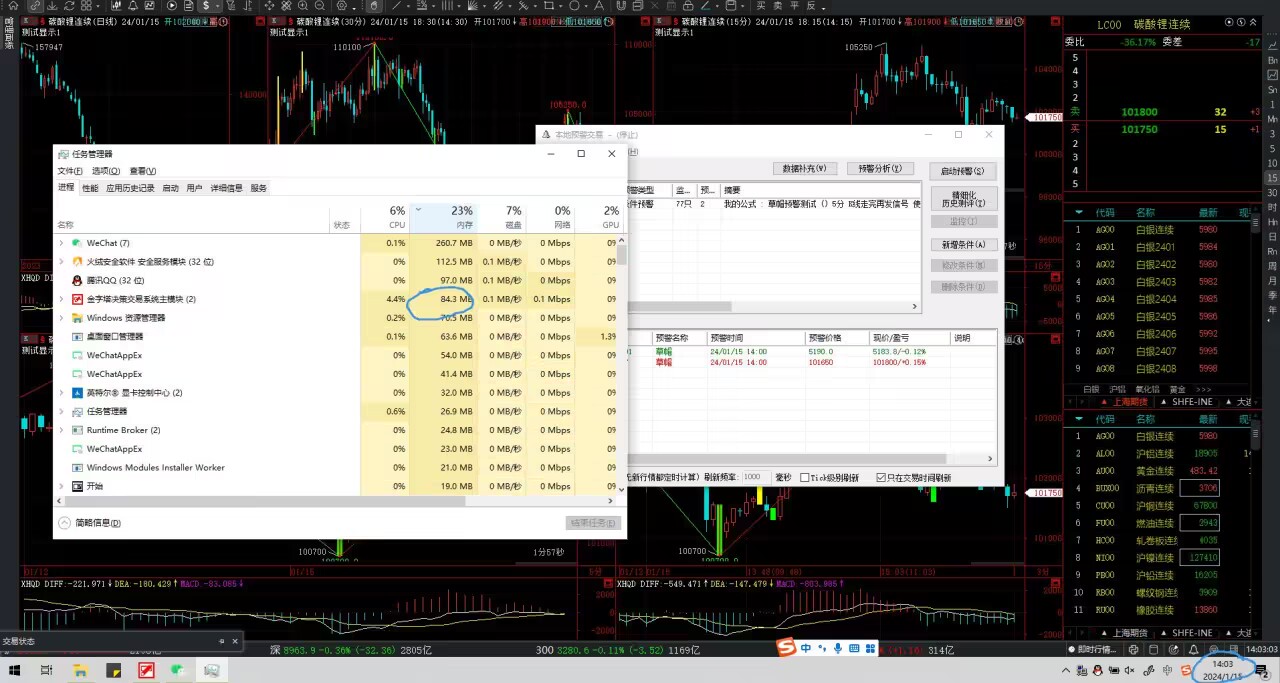Screen dimensions: 1280x683
Task: Click the 数据补充 button in alert window
Action: (805, 169)
